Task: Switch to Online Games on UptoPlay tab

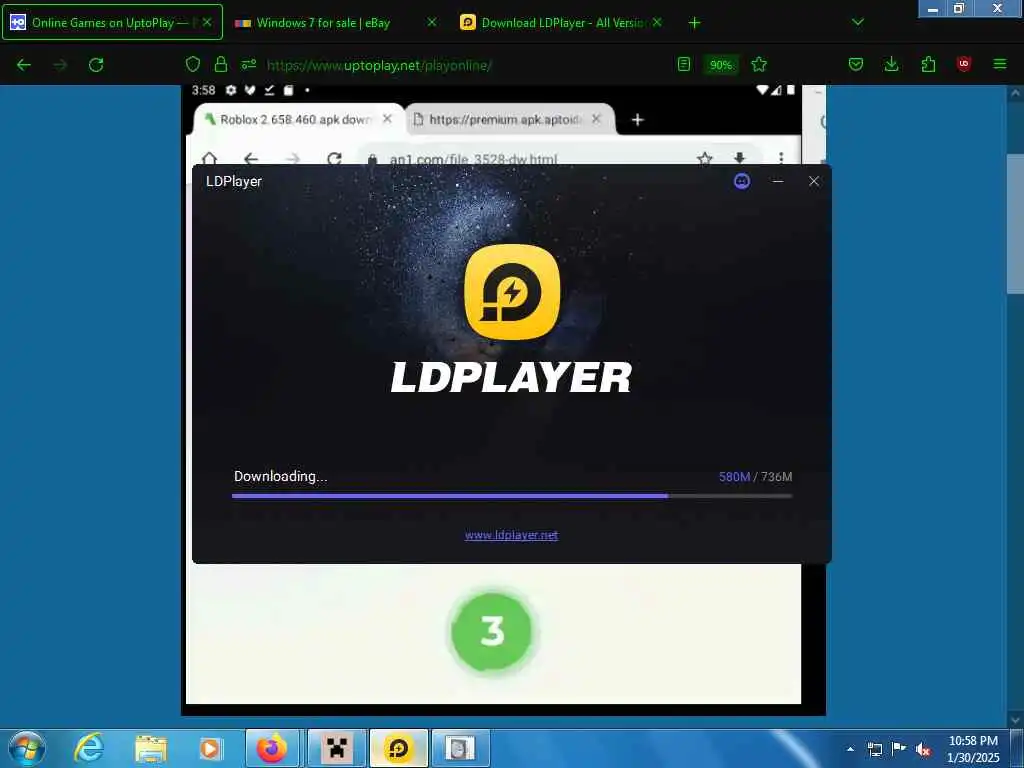Action: [112, 22]
